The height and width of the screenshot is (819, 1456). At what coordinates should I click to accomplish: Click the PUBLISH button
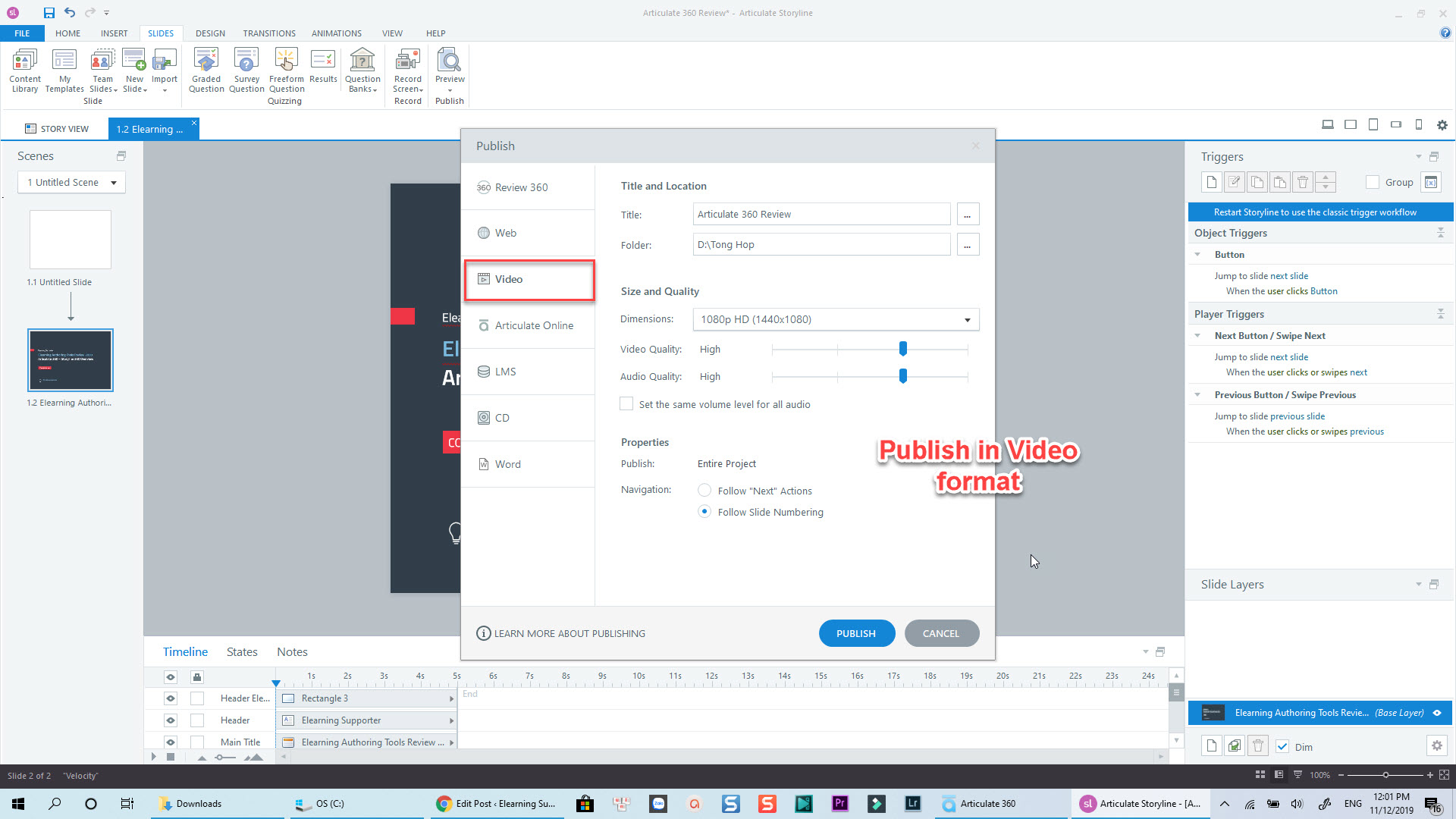tap(856, 633)
